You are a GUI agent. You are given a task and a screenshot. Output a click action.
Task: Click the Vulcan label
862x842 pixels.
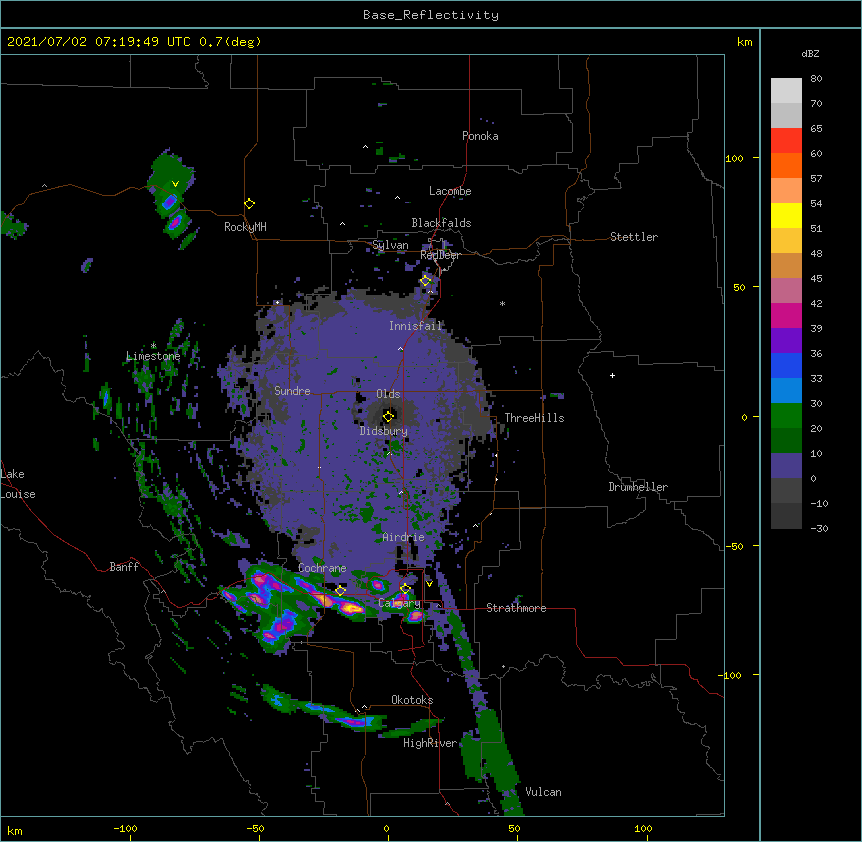click(543, 792)
